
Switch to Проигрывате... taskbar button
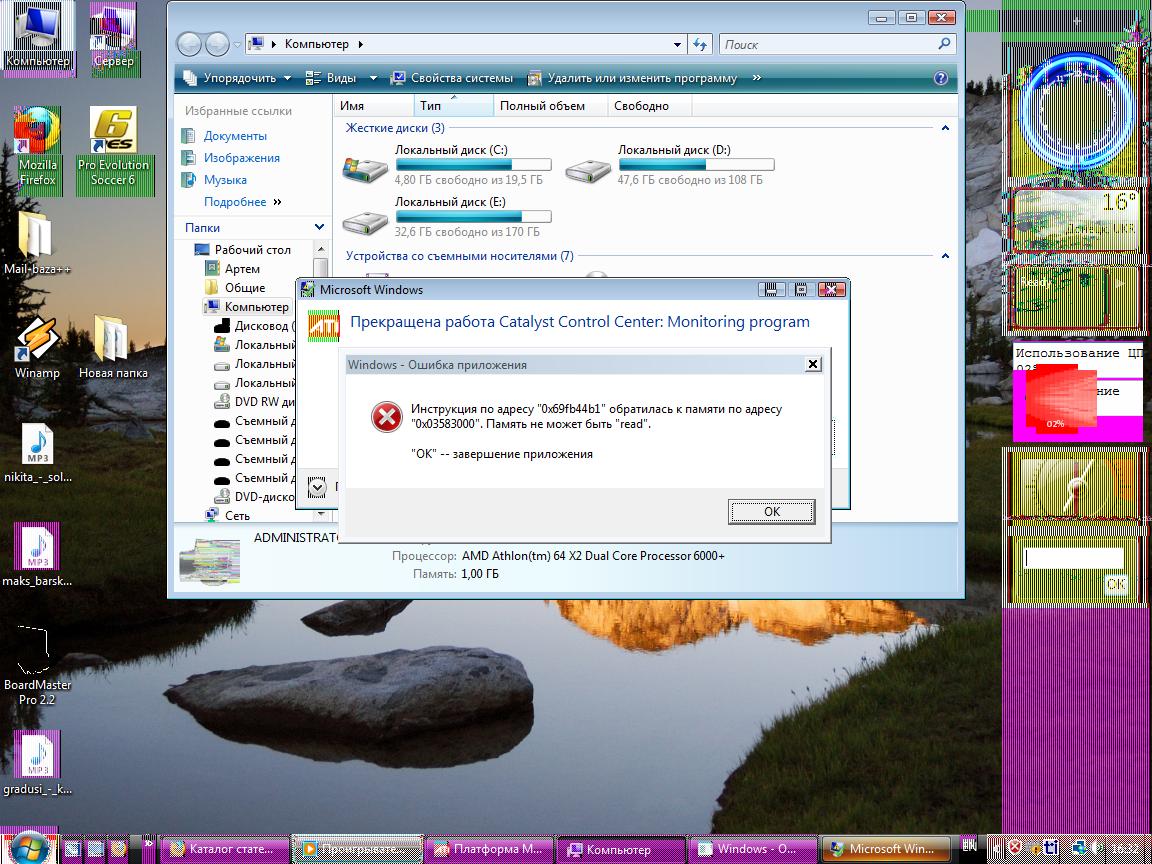pos(358,849)
